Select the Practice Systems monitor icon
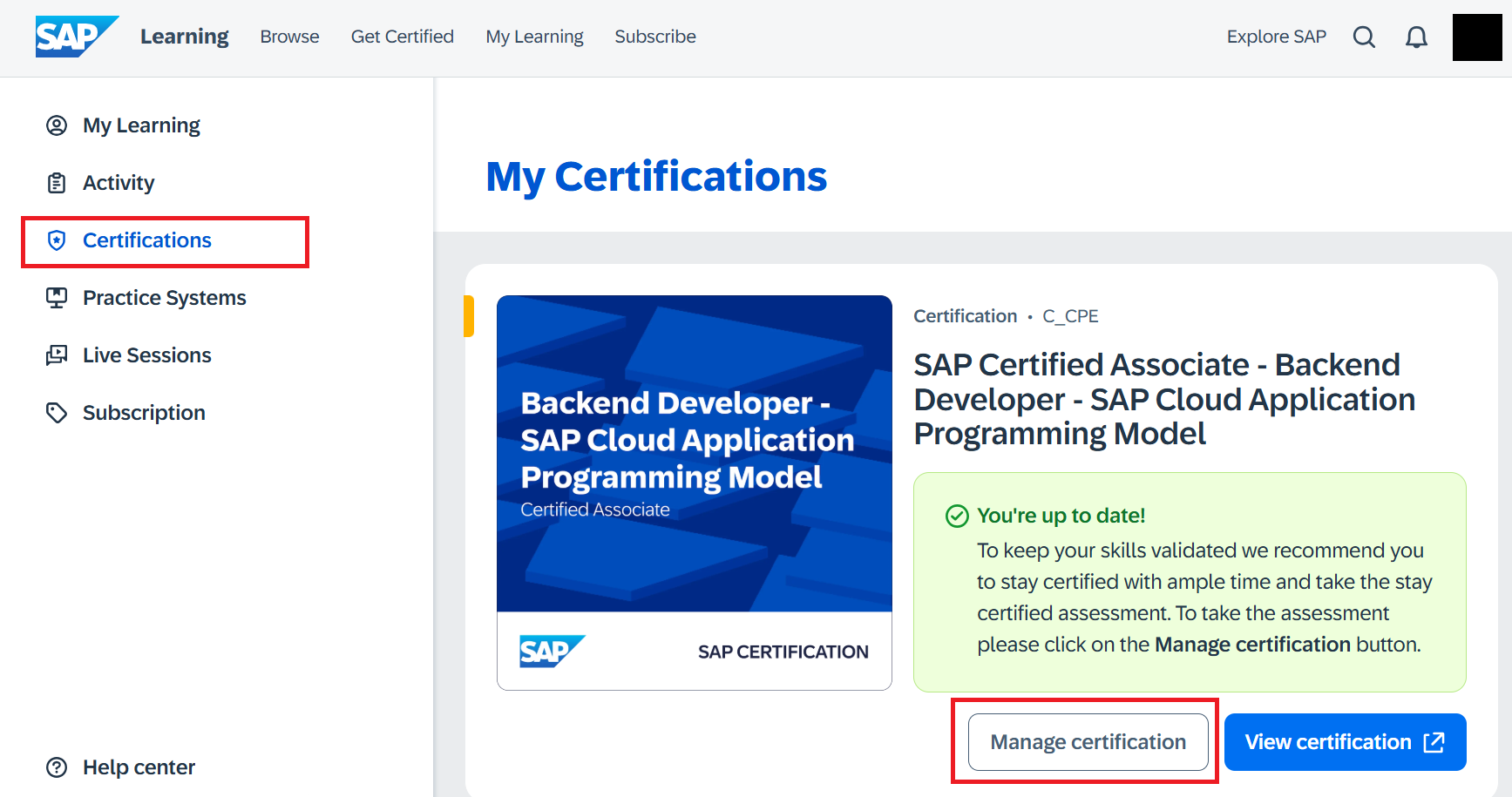The image size is (1512, 797). pos(57,297)
